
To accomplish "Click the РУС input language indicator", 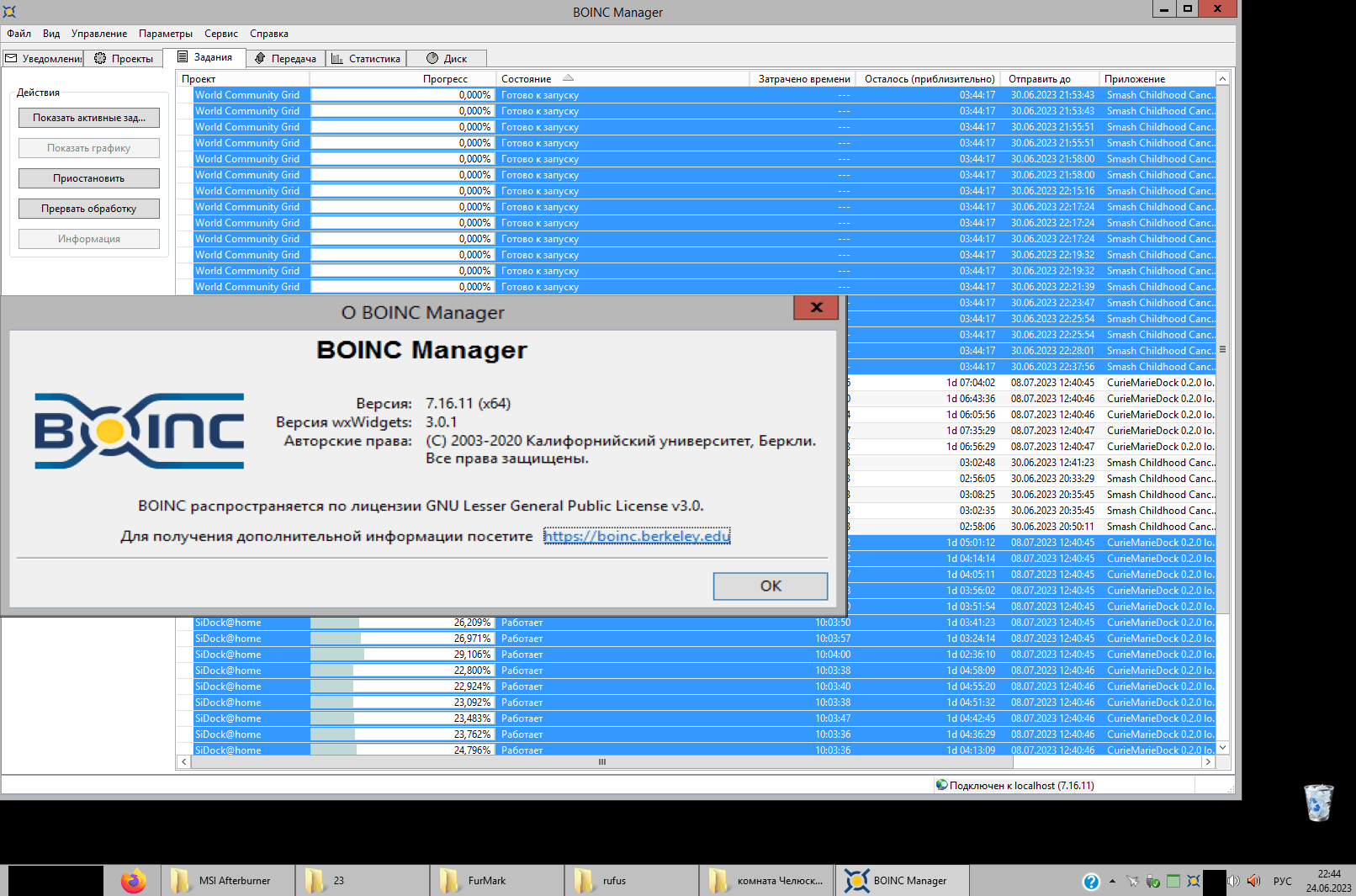I will point(1282,881).
